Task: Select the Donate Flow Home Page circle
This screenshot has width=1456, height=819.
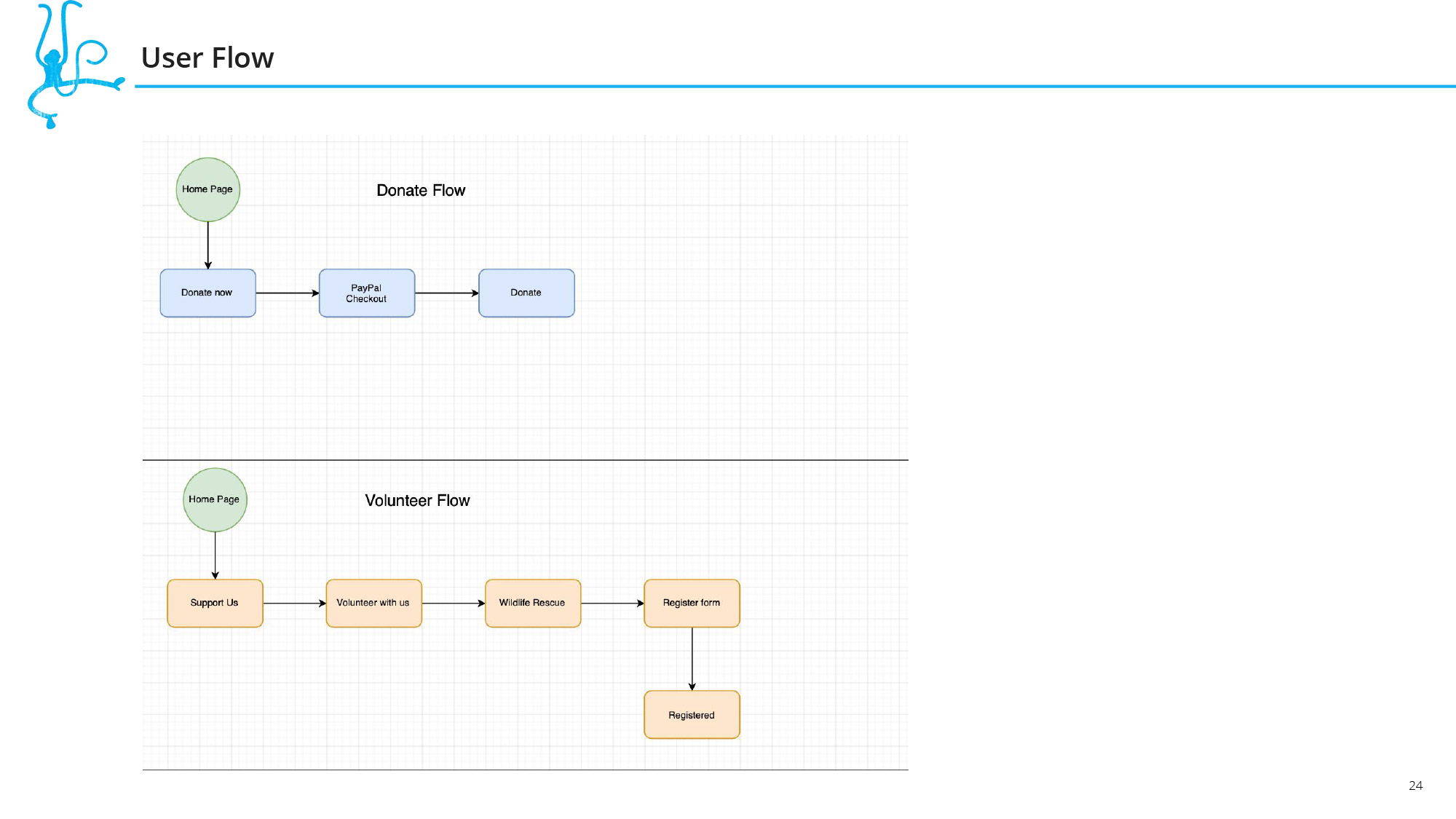Action: tap(208, 189)
